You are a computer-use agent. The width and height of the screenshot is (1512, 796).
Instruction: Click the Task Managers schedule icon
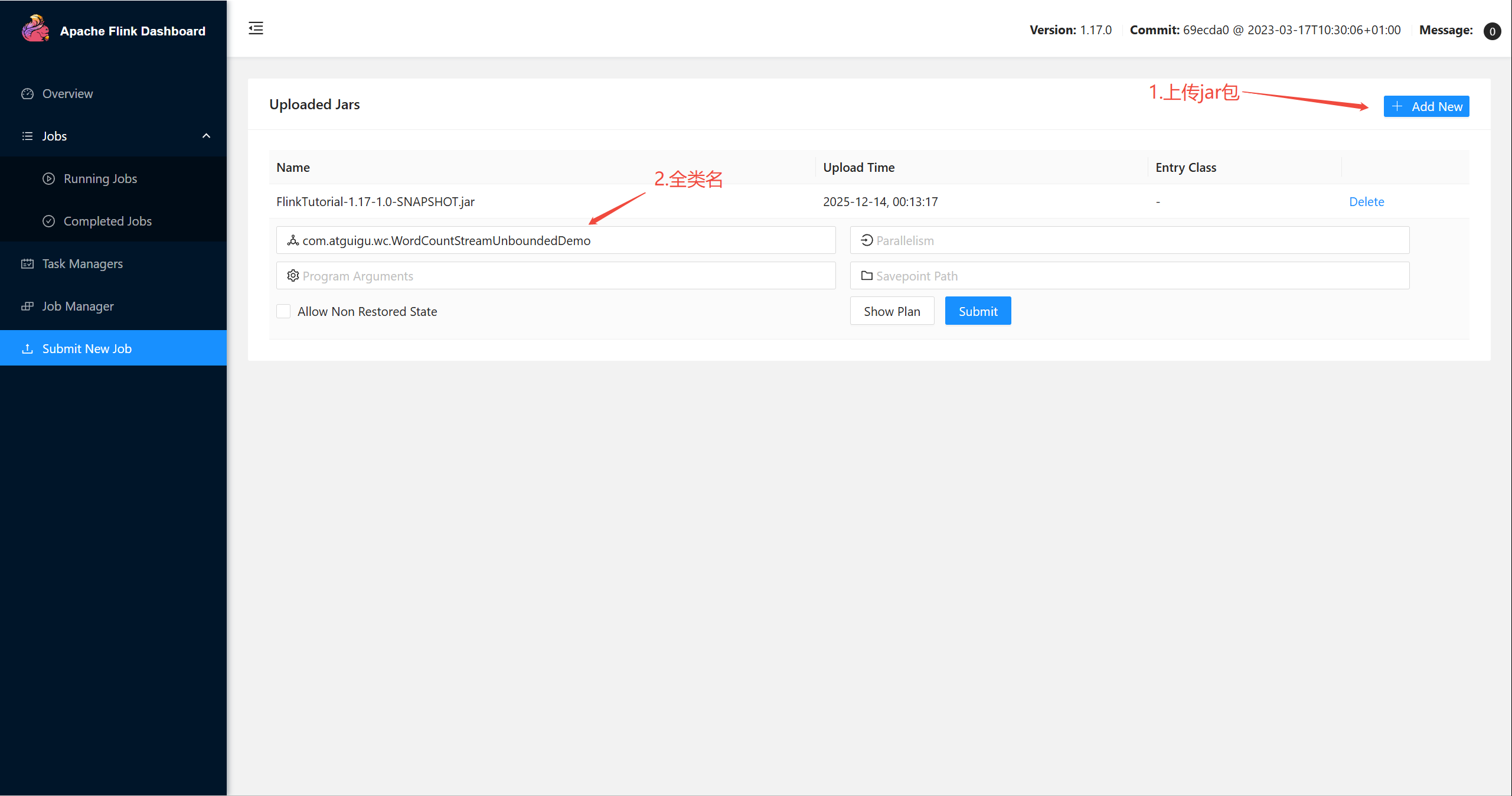(x=27, y=263)
